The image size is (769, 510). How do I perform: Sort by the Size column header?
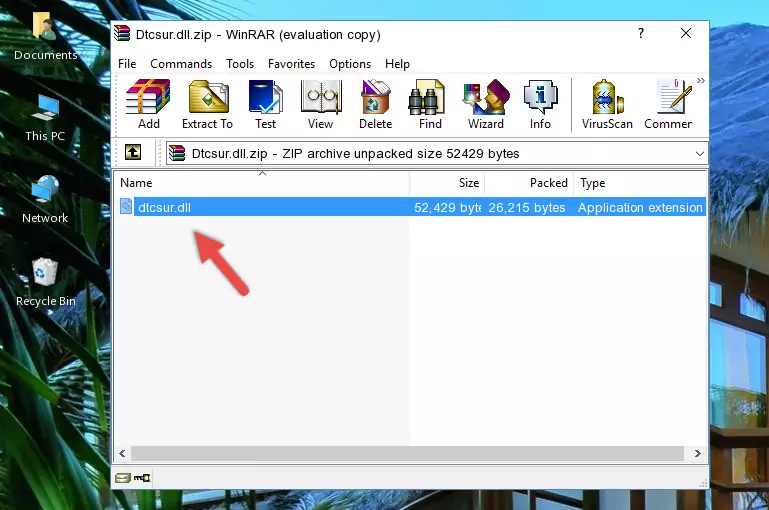pos(447,183)
